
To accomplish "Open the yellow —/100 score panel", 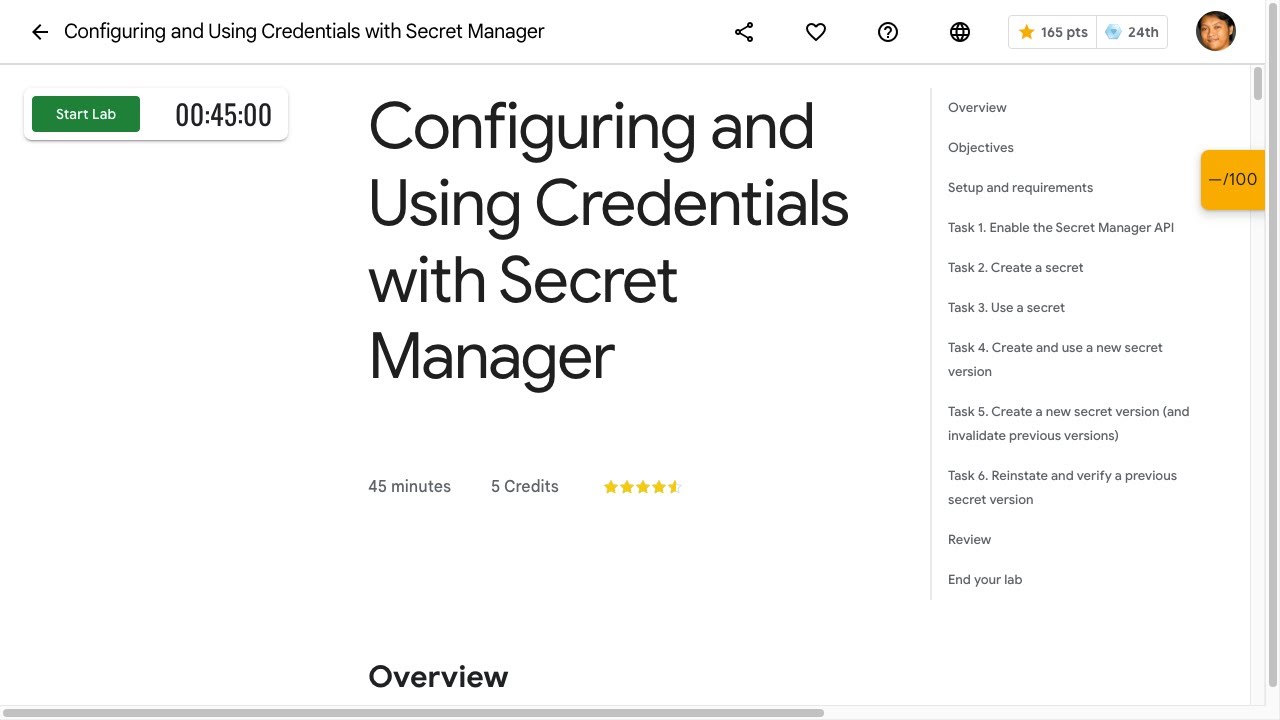I will click(x=1233, y=180).
